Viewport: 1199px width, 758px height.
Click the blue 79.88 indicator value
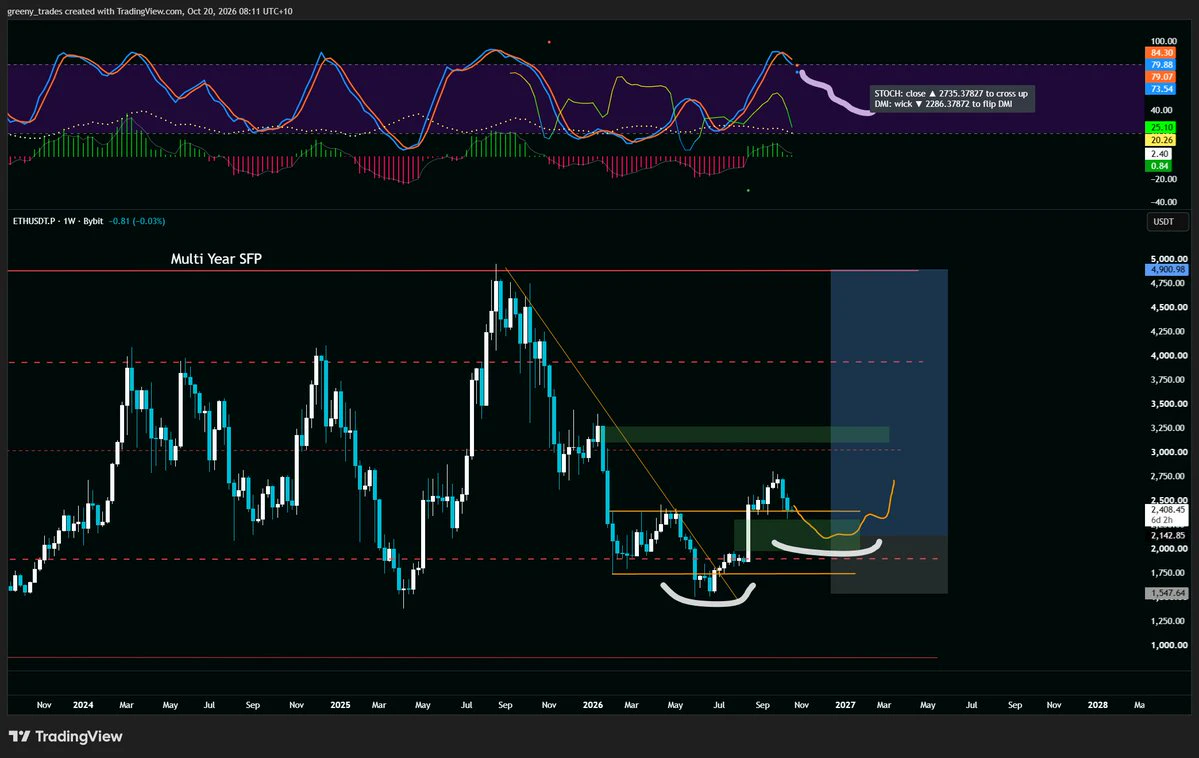1161,65
